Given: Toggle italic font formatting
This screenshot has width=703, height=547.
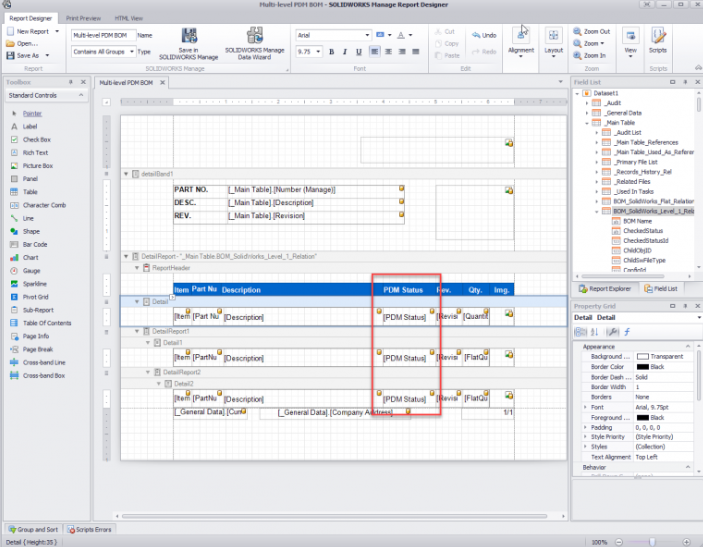Looking at the screenshot, I should pos(345,51).
